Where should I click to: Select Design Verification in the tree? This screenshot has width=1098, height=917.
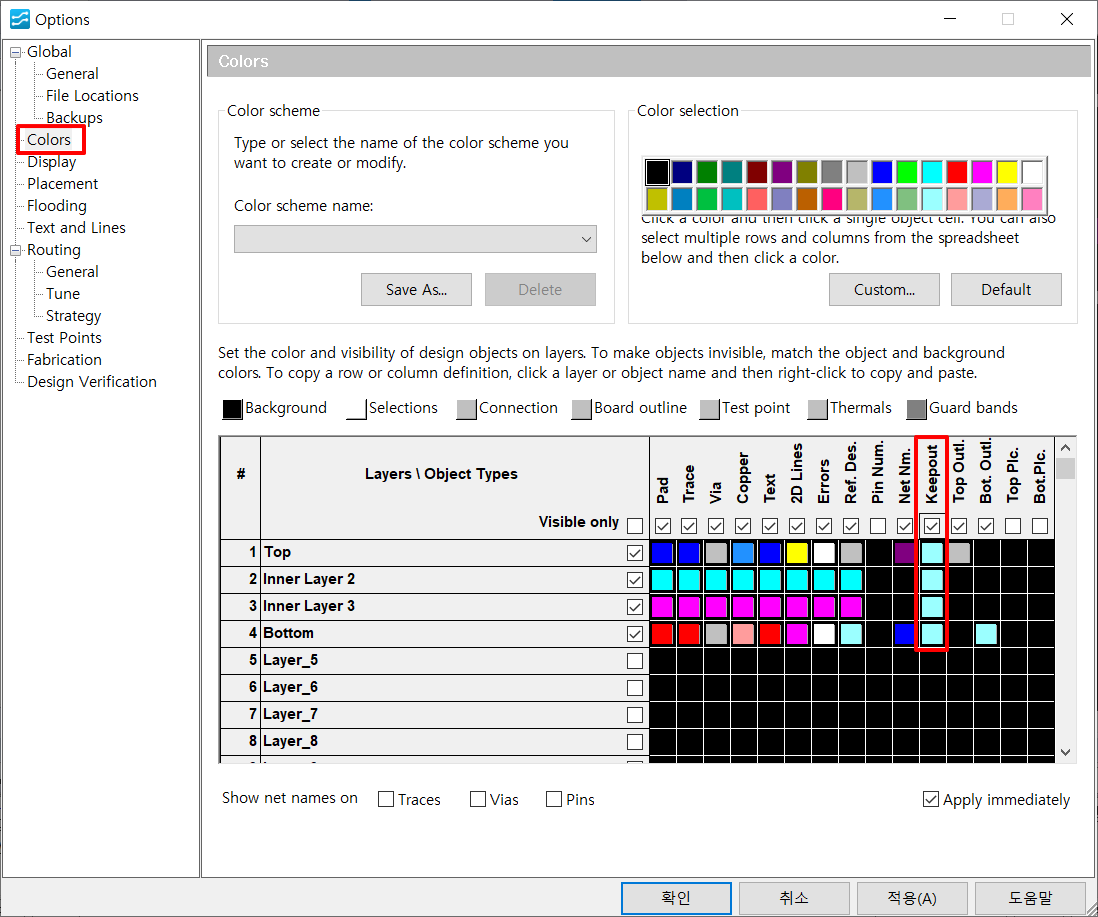91,382
